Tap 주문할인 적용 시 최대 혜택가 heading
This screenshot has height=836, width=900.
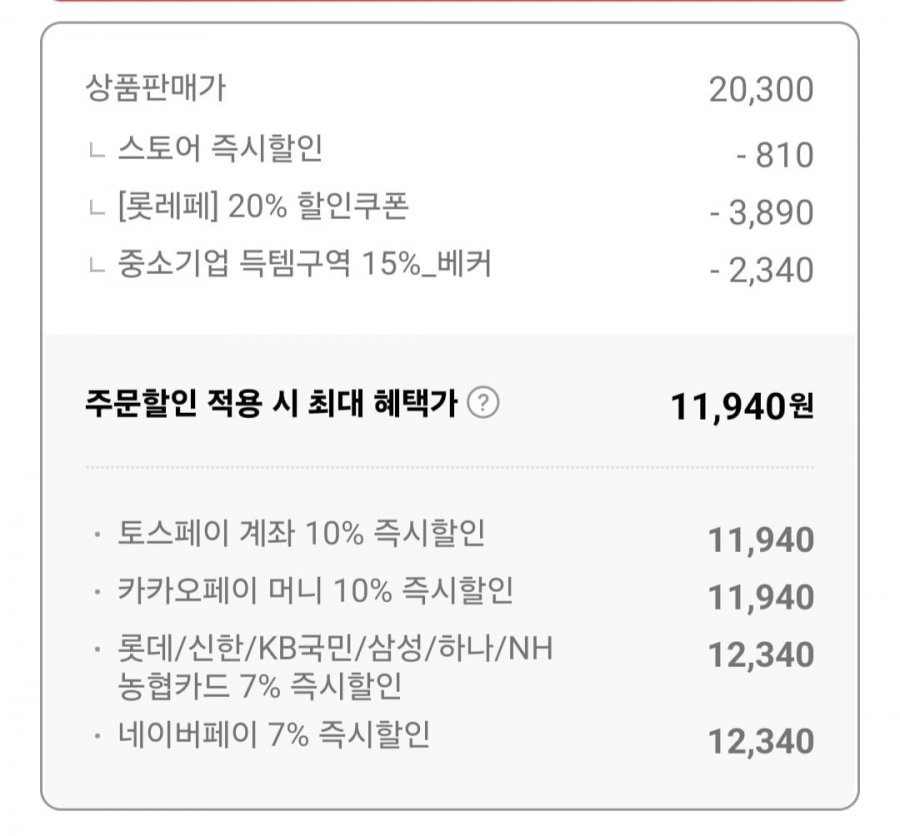pos(271,403)
